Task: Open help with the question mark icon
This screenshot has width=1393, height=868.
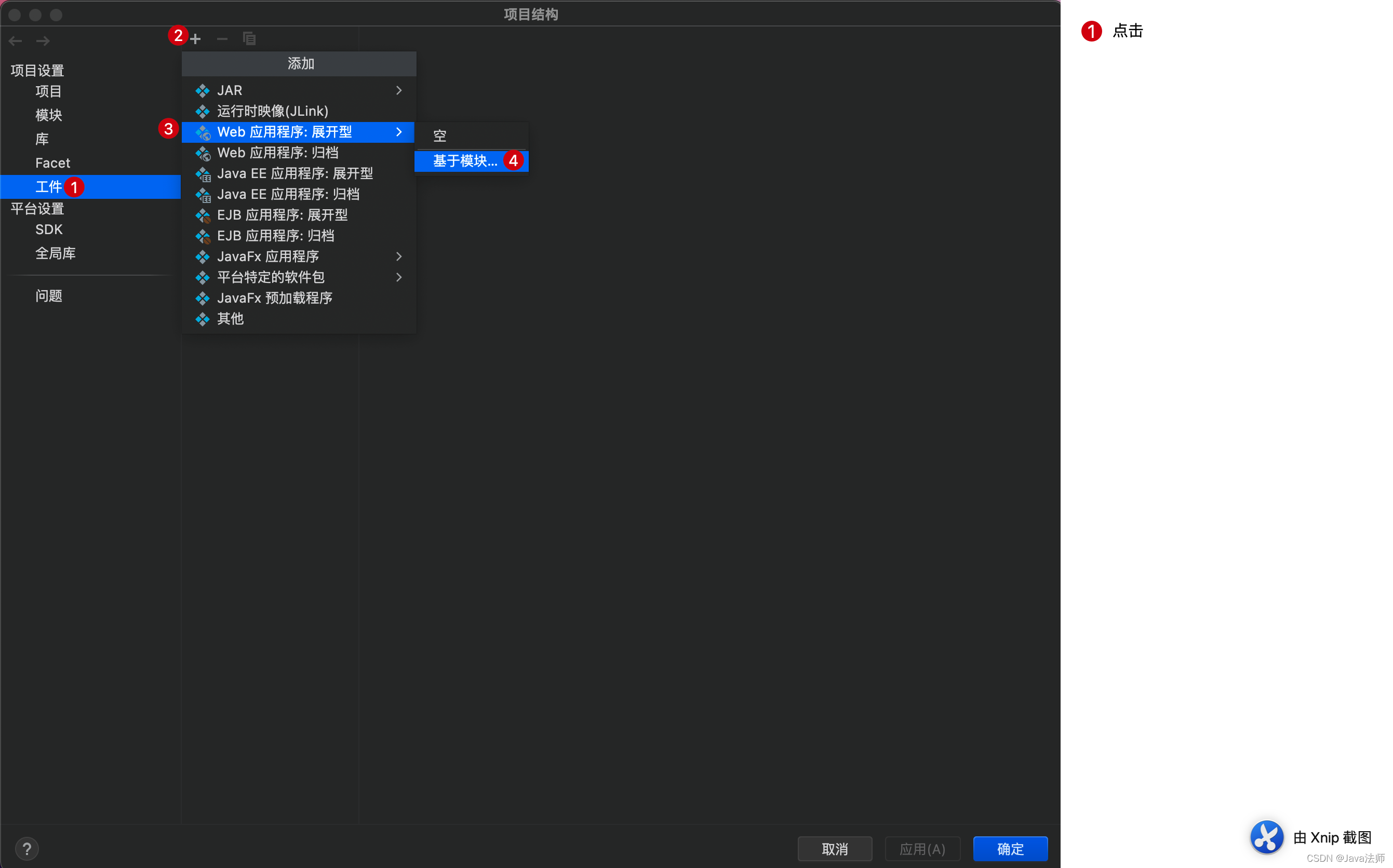Action: click(27, 848)
